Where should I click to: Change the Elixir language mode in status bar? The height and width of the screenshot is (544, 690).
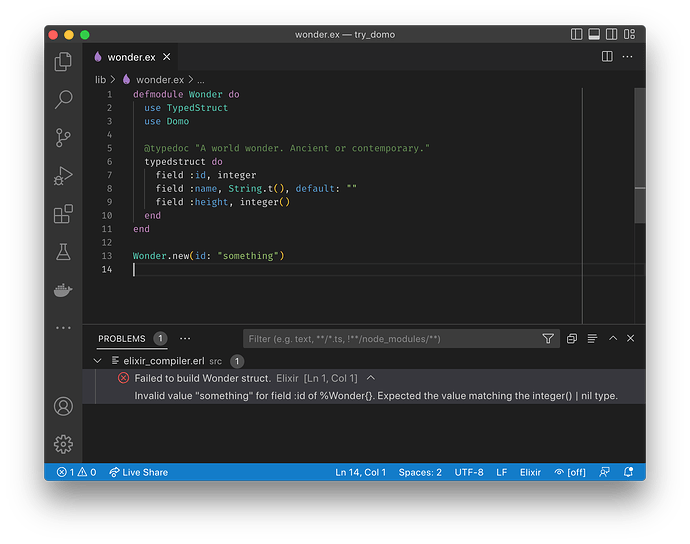tap(530, 472)
